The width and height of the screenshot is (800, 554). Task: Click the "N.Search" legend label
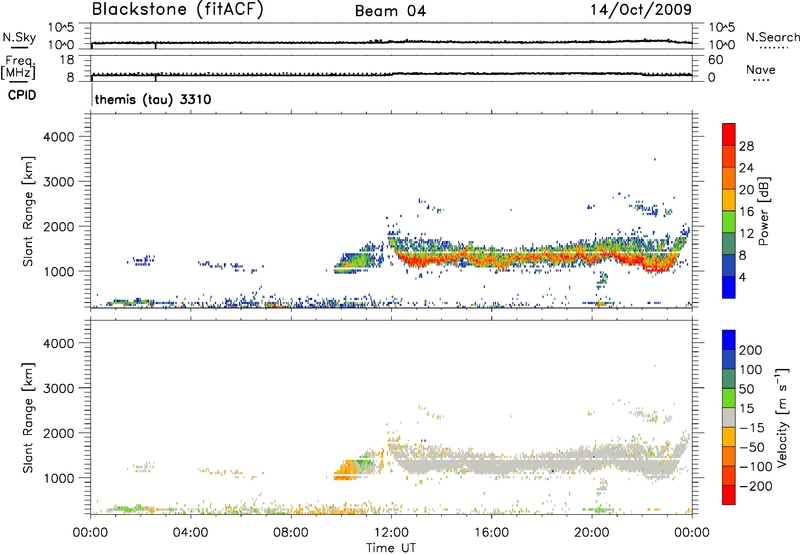773,37
